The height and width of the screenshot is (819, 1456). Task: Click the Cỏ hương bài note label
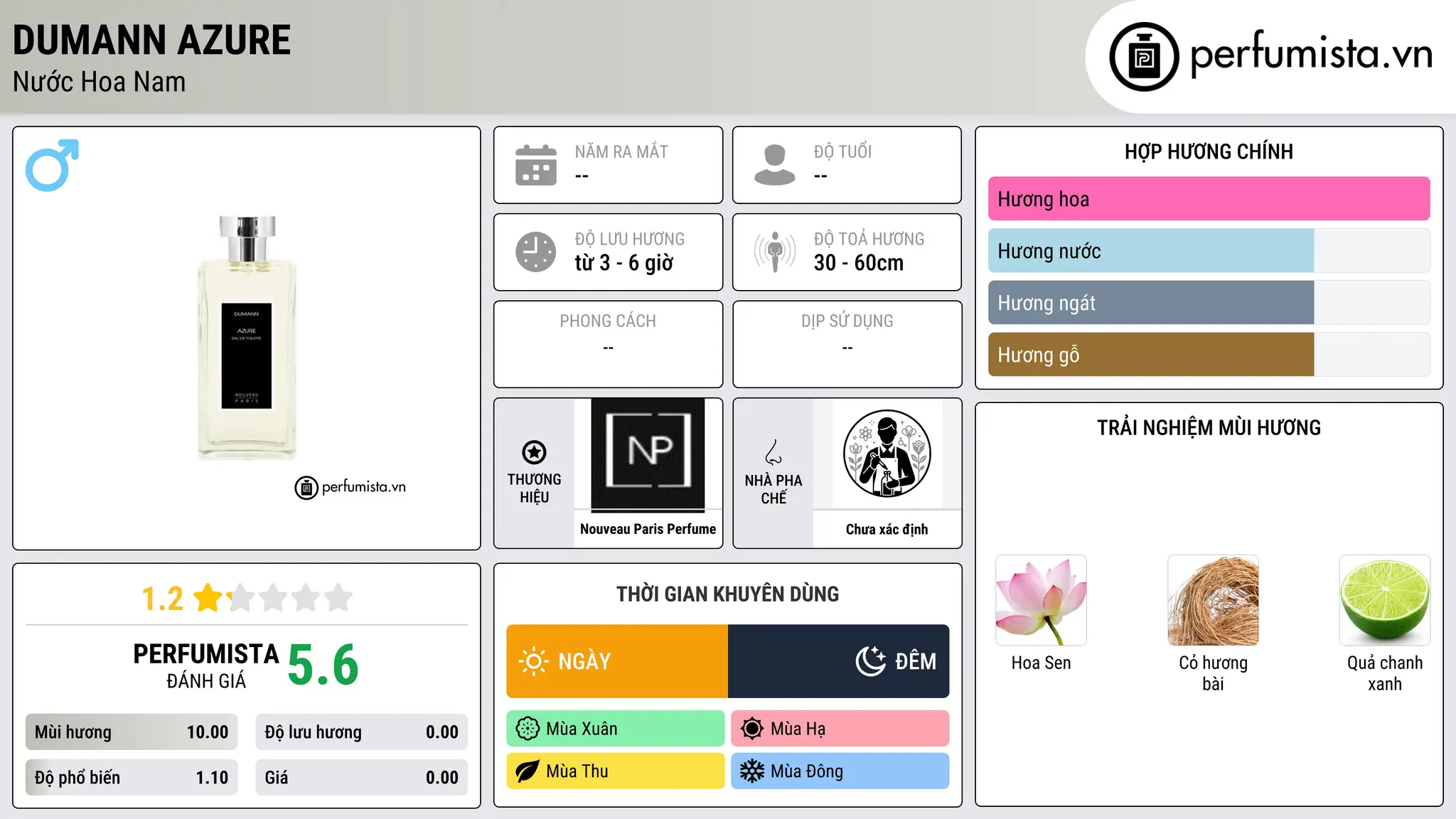1213,673
